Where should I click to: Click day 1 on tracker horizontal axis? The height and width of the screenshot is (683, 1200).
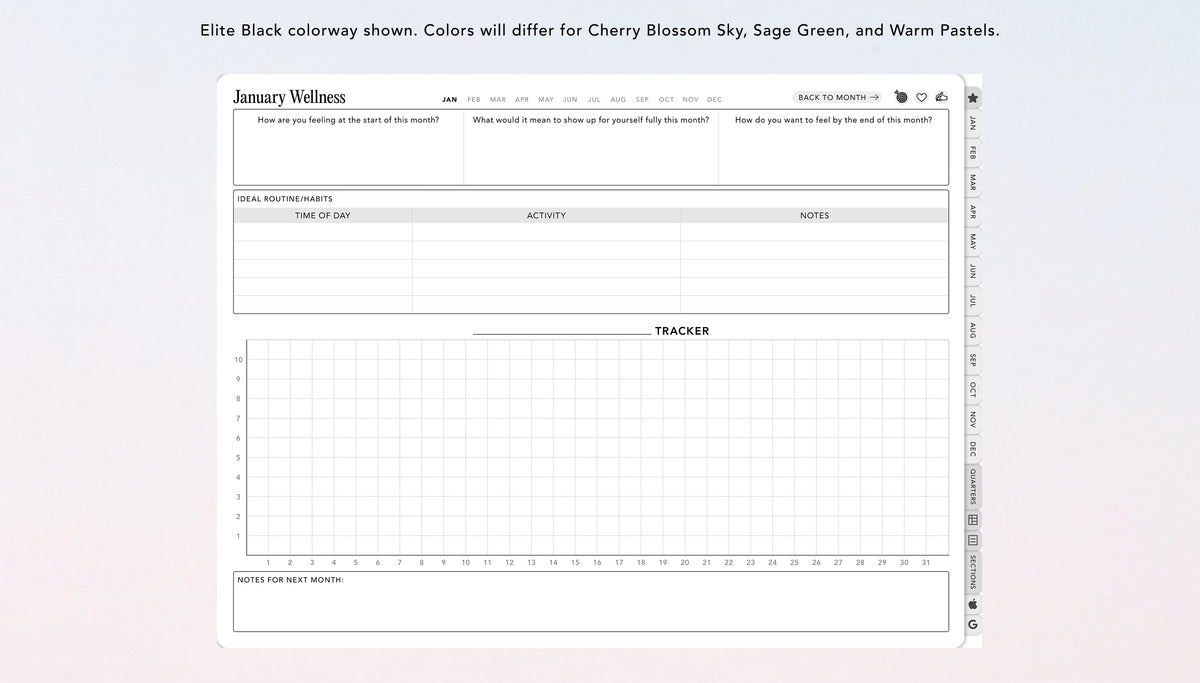[x=268, y=563]
